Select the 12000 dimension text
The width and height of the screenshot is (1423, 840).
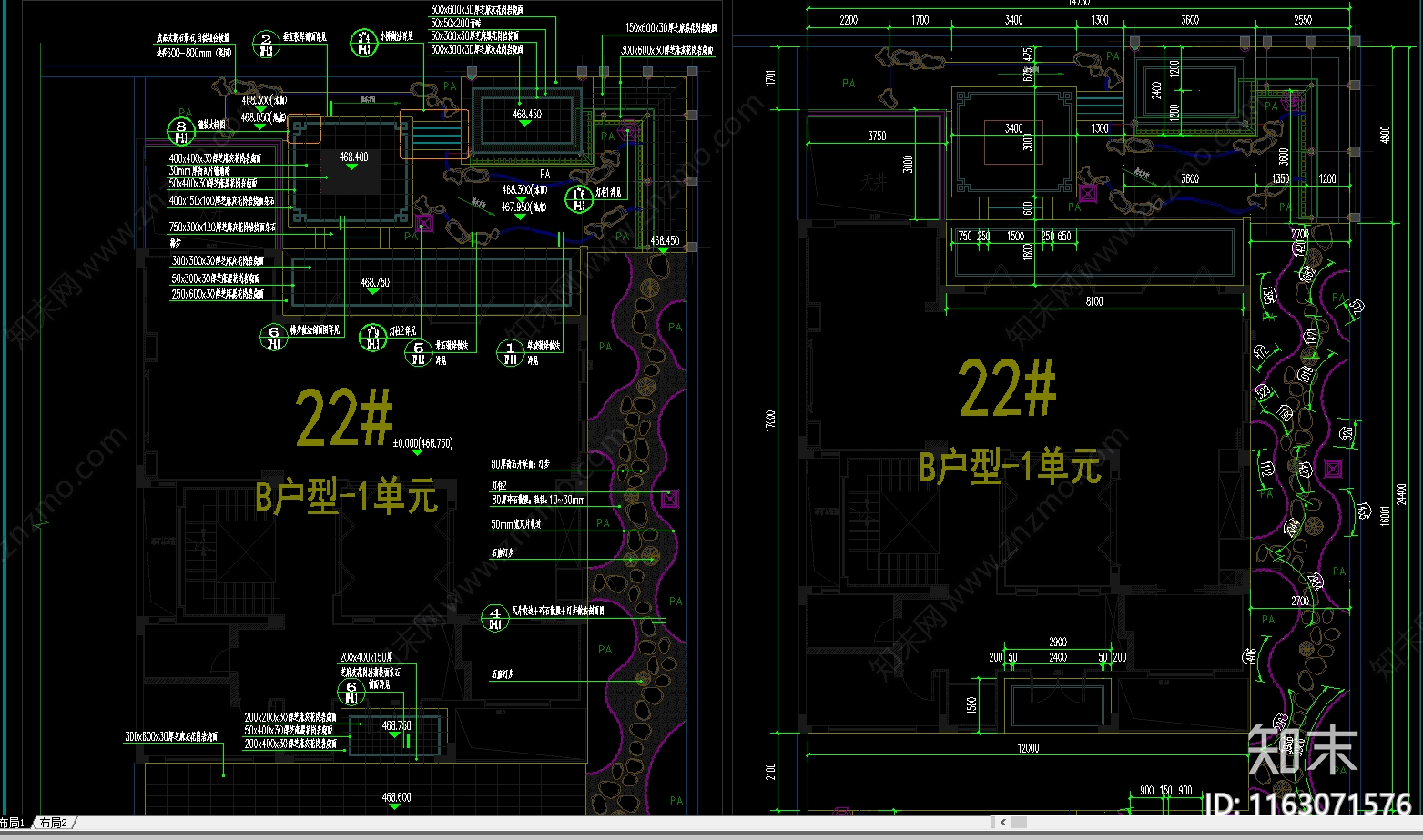click(x=1028, y=748)
